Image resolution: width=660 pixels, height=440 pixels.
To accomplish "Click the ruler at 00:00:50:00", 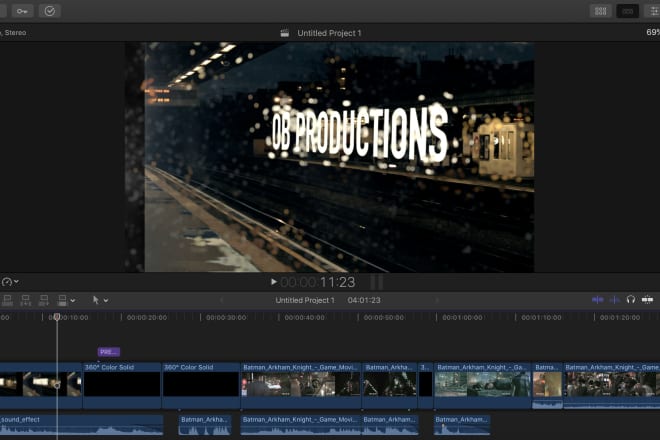I will click(x=383, y=317).
